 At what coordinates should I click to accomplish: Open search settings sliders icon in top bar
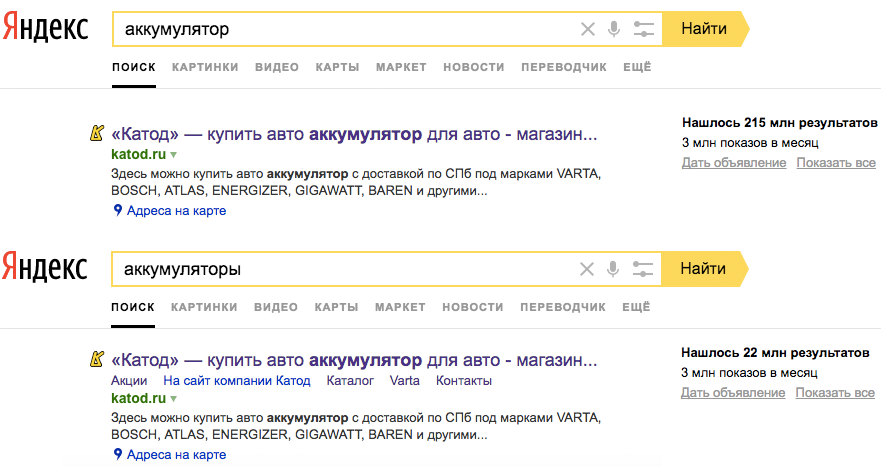(643, 29)
